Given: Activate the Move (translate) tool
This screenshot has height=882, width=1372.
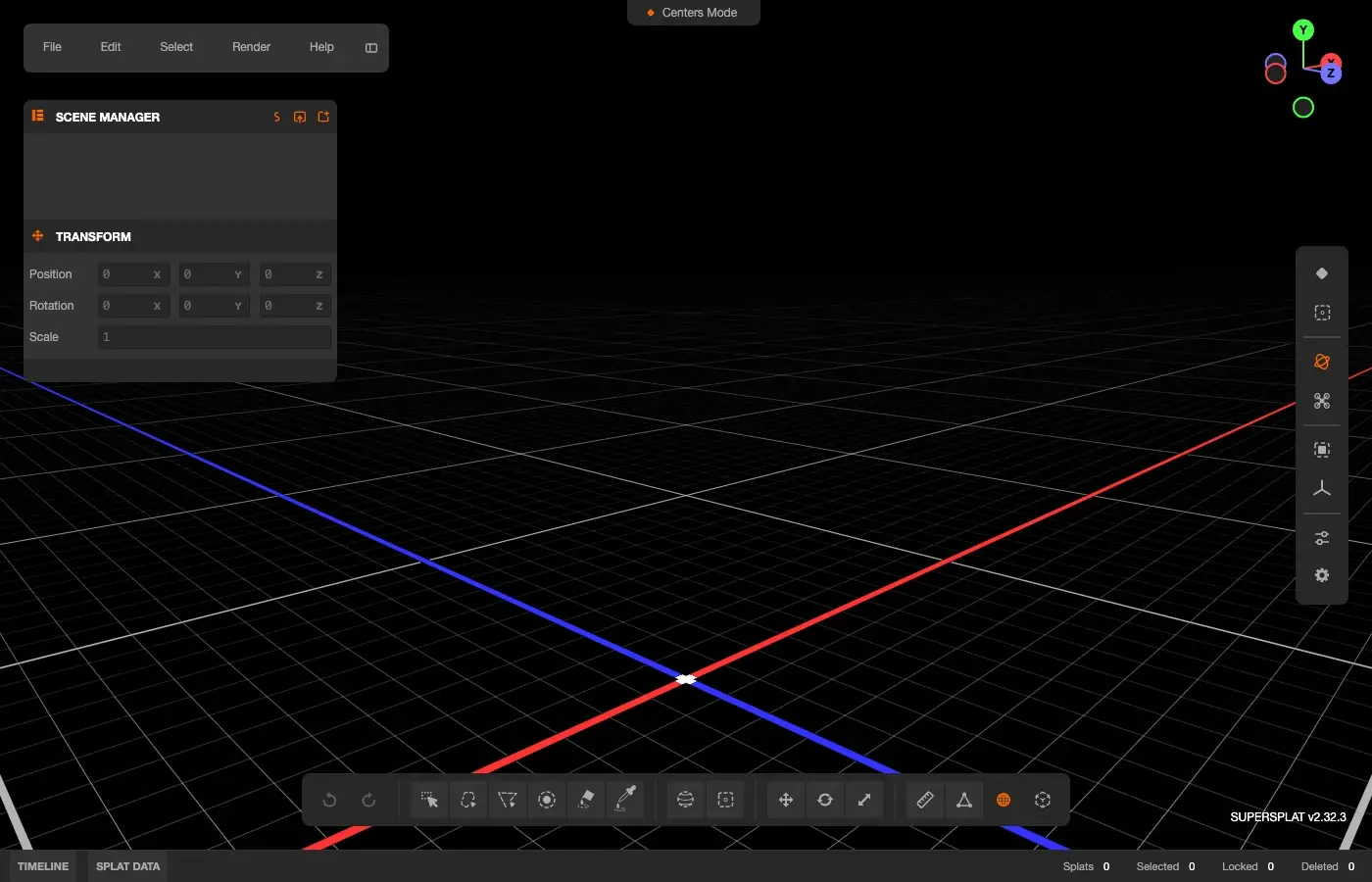Looking at the screenshot, I should point(786,800).
